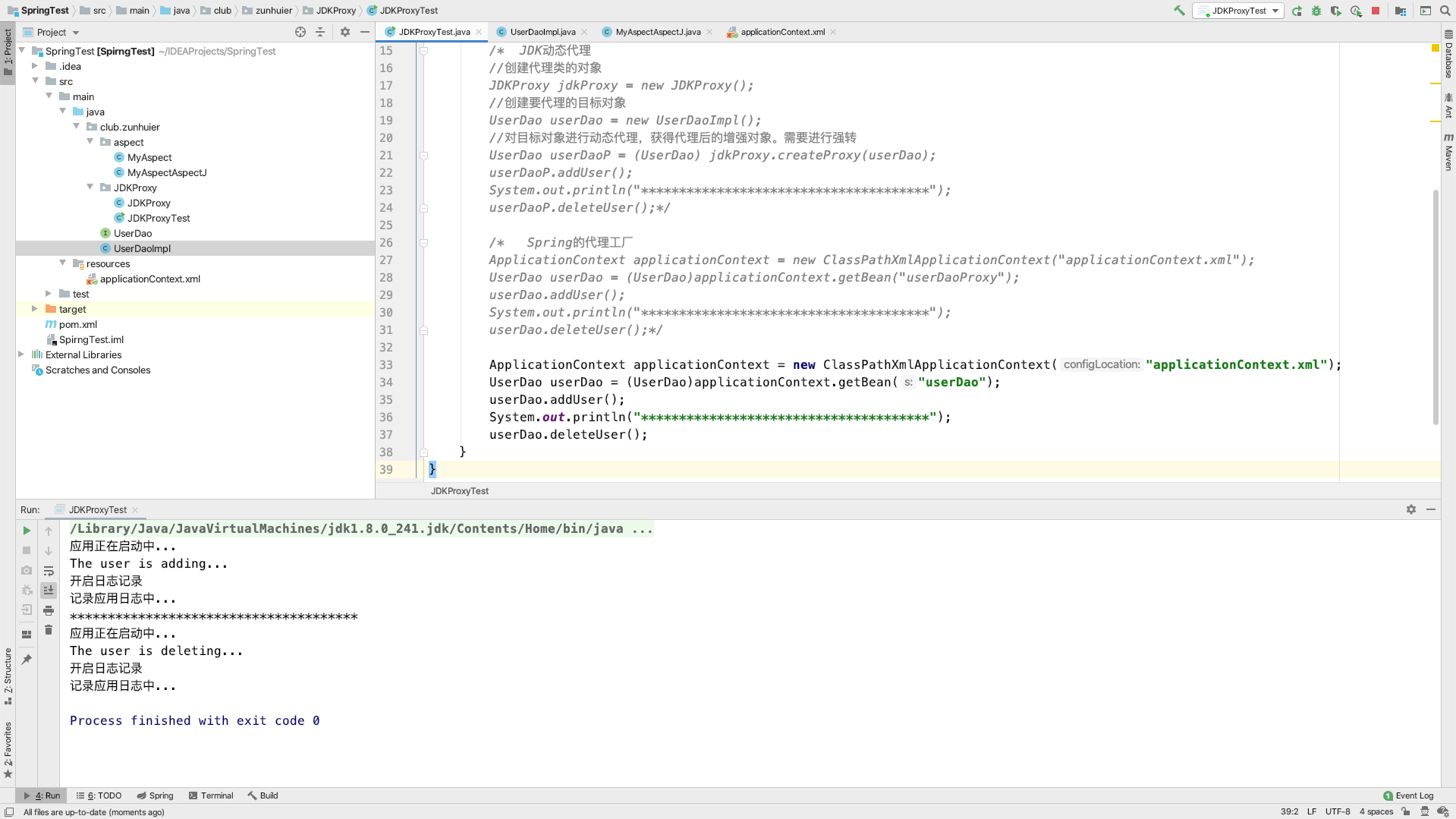Switch to the MyAspectAspectJ.java editor tab
Viewport: 1456px width, 819px height.
(x=658, y=32)
